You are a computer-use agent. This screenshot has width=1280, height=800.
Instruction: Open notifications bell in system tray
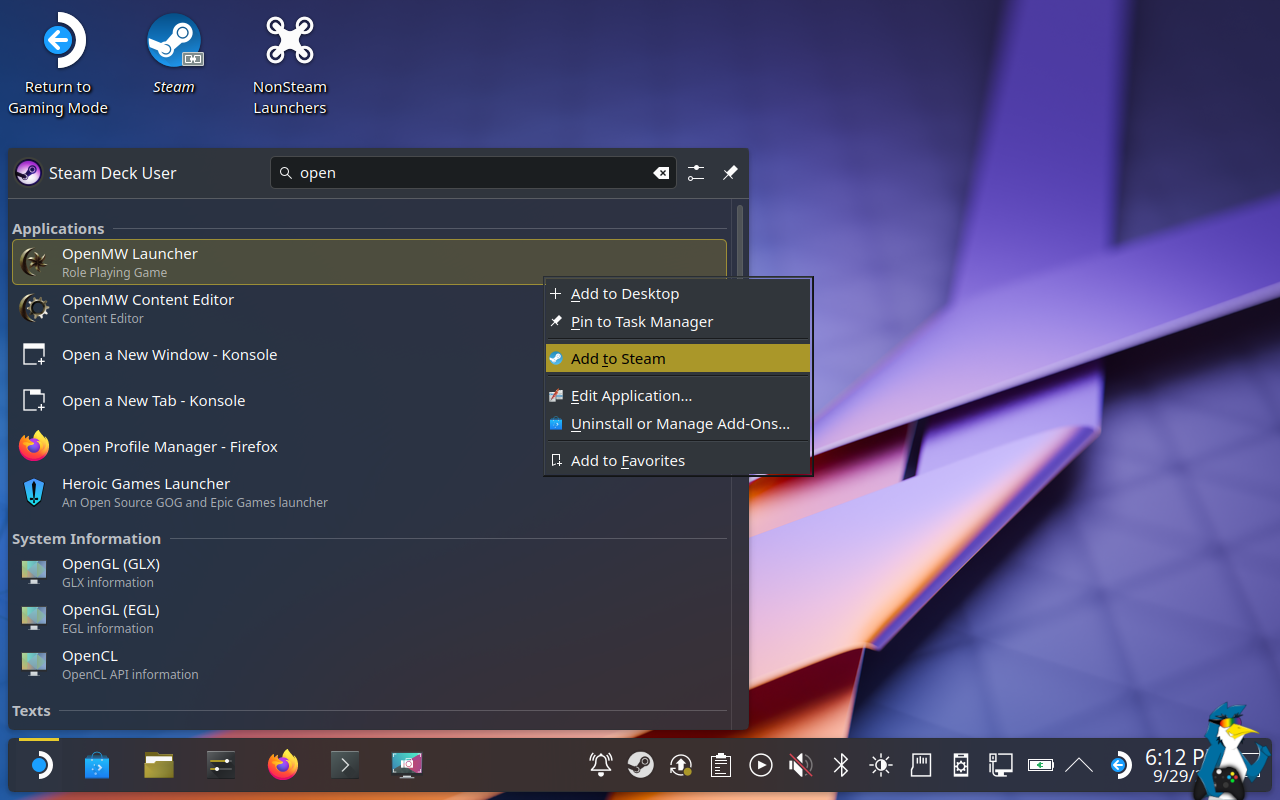tap(601, 766)
